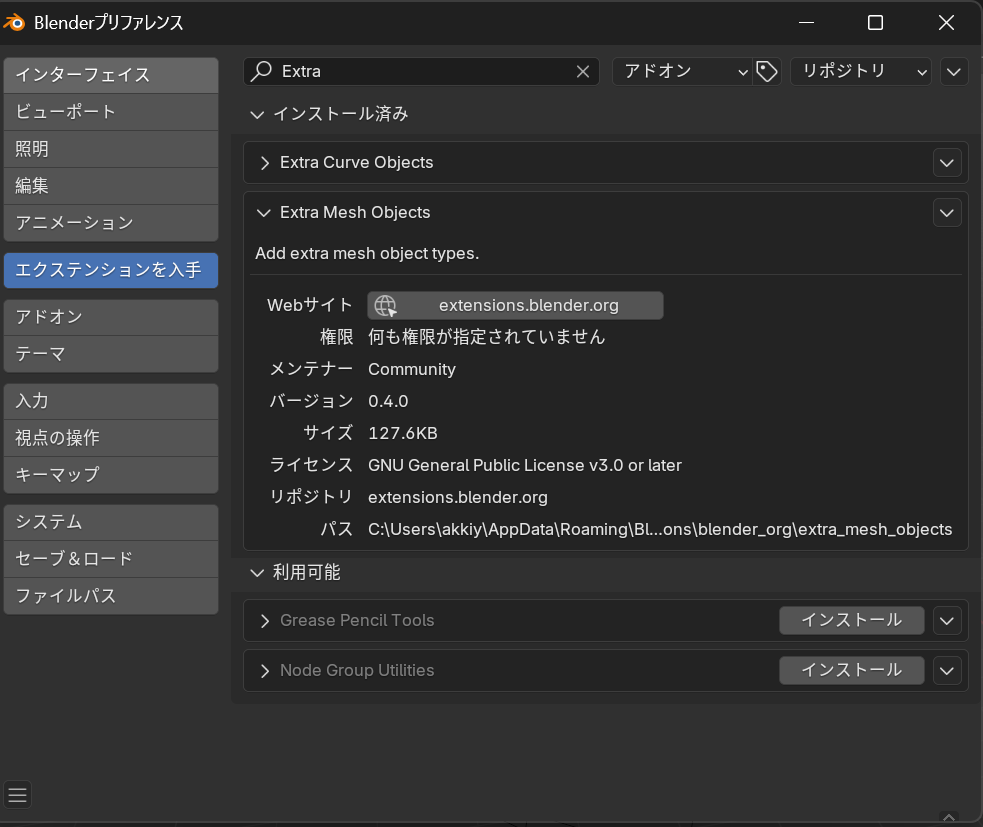Click the GNU General Public License text

pyautogui.click(x=525, y=465)
